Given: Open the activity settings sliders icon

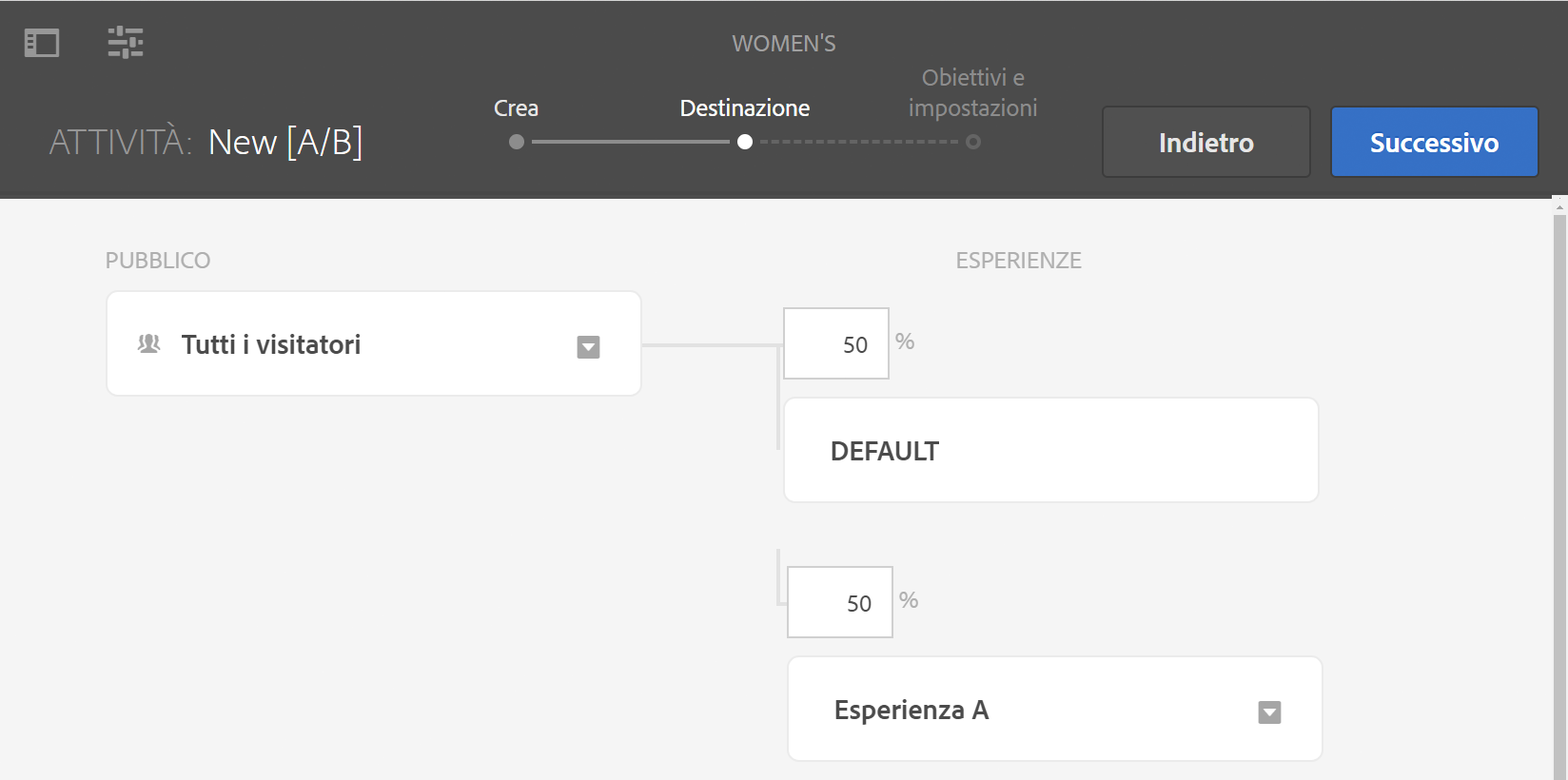Looking at the screenshot, I should coord(126,43).
